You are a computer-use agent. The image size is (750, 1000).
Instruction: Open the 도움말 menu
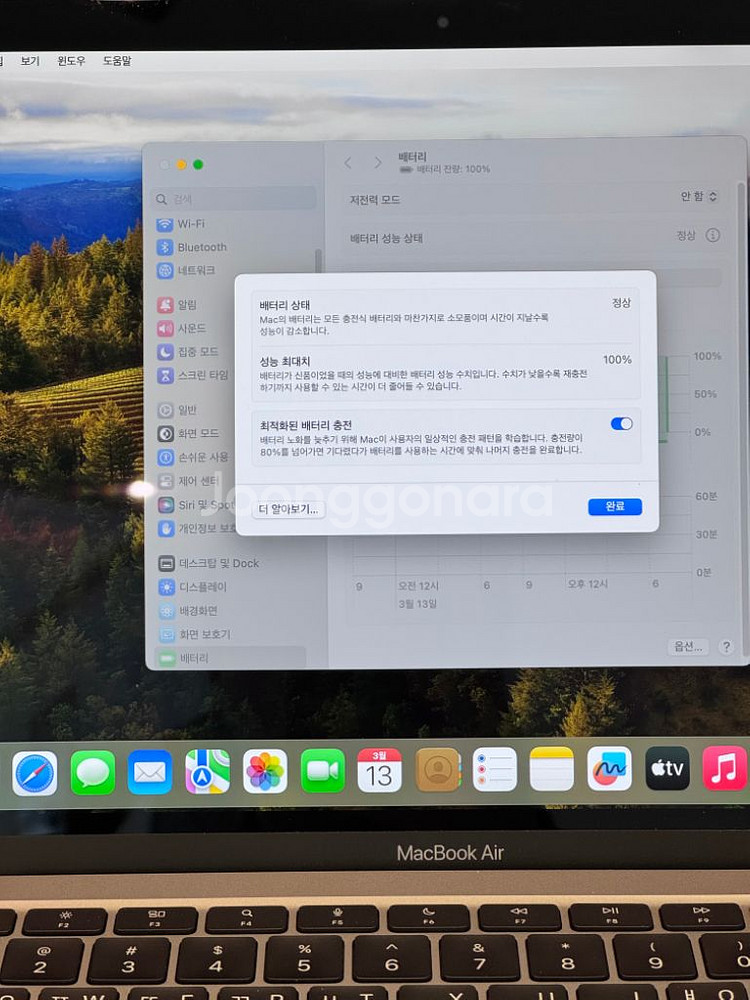pyautogui.click(x=117, y=61)
